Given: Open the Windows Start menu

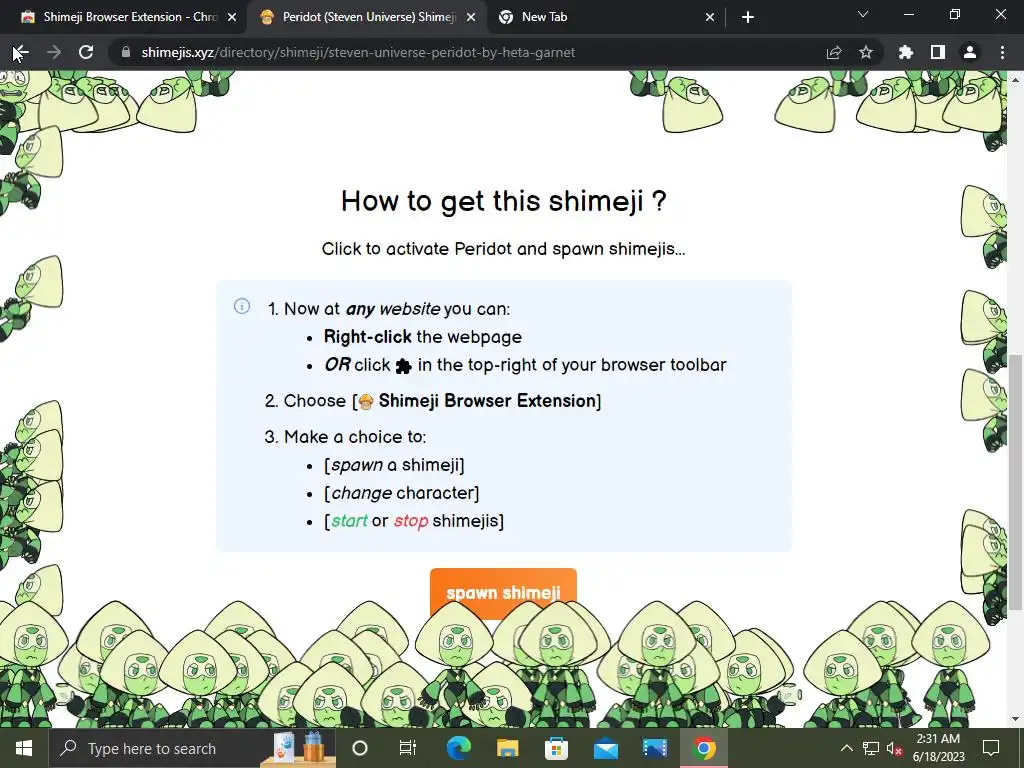Looking at the screenshot, I should (x=24, y=748).
